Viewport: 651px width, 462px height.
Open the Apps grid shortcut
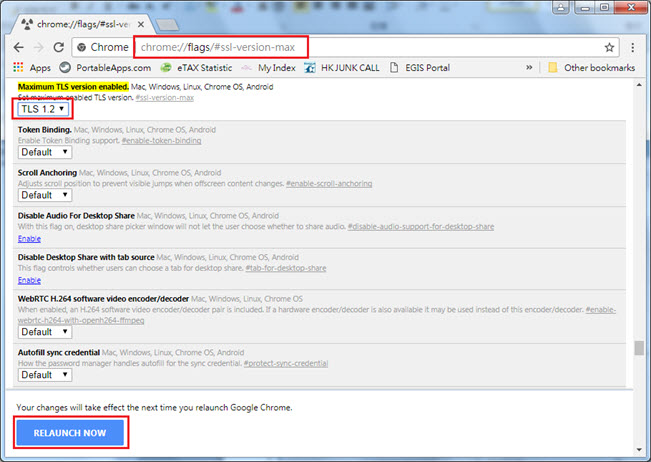(x=32, y=68)
